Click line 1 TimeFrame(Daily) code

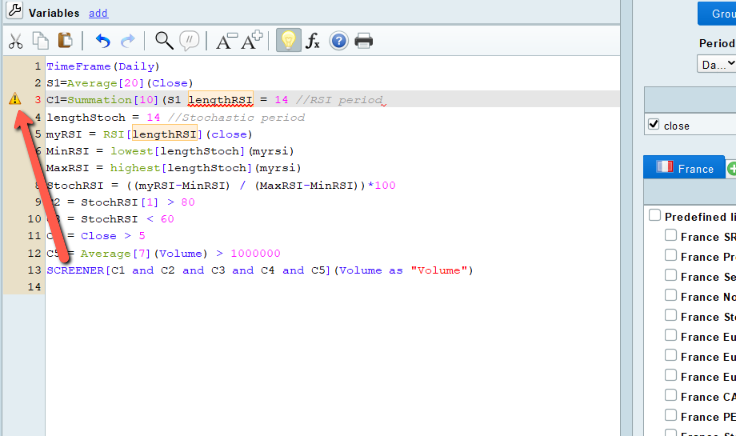pyautogui.click(x=103, y=66)
